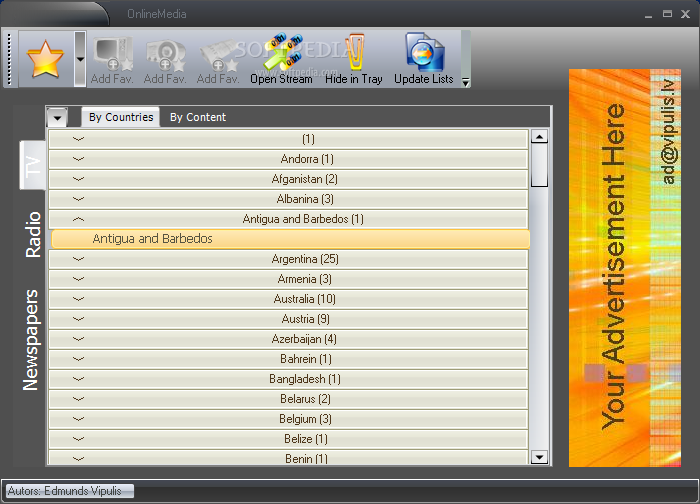700x504 pixels.
Task: Select the TV side tab
Action: (33, 166)
